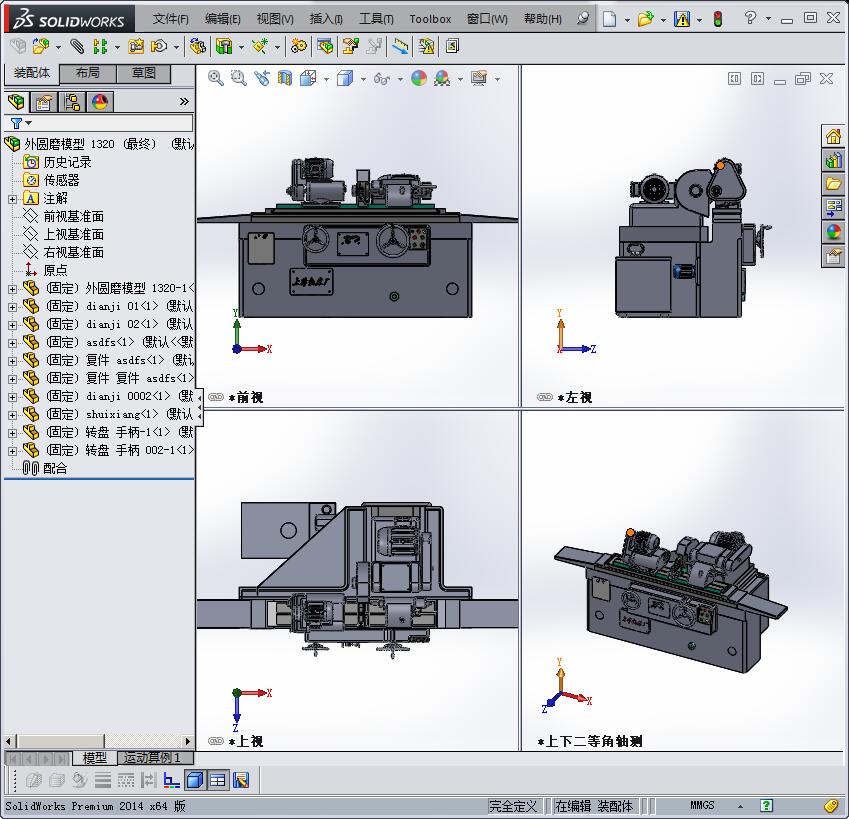Expand the hidden manager tabs chevron
The image size is (849, 819).
pyautogui.click(x=184, y=101)
